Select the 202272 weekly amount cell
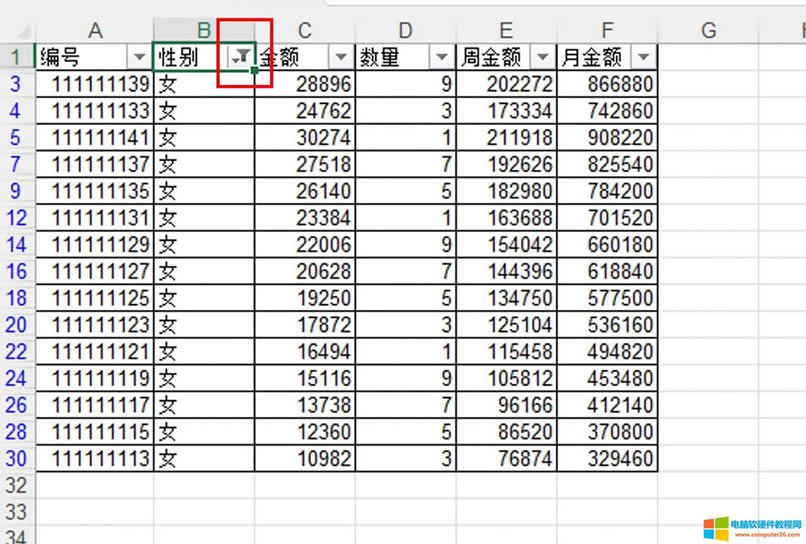Viewport: 806px width, 544px height. (506, 84)
